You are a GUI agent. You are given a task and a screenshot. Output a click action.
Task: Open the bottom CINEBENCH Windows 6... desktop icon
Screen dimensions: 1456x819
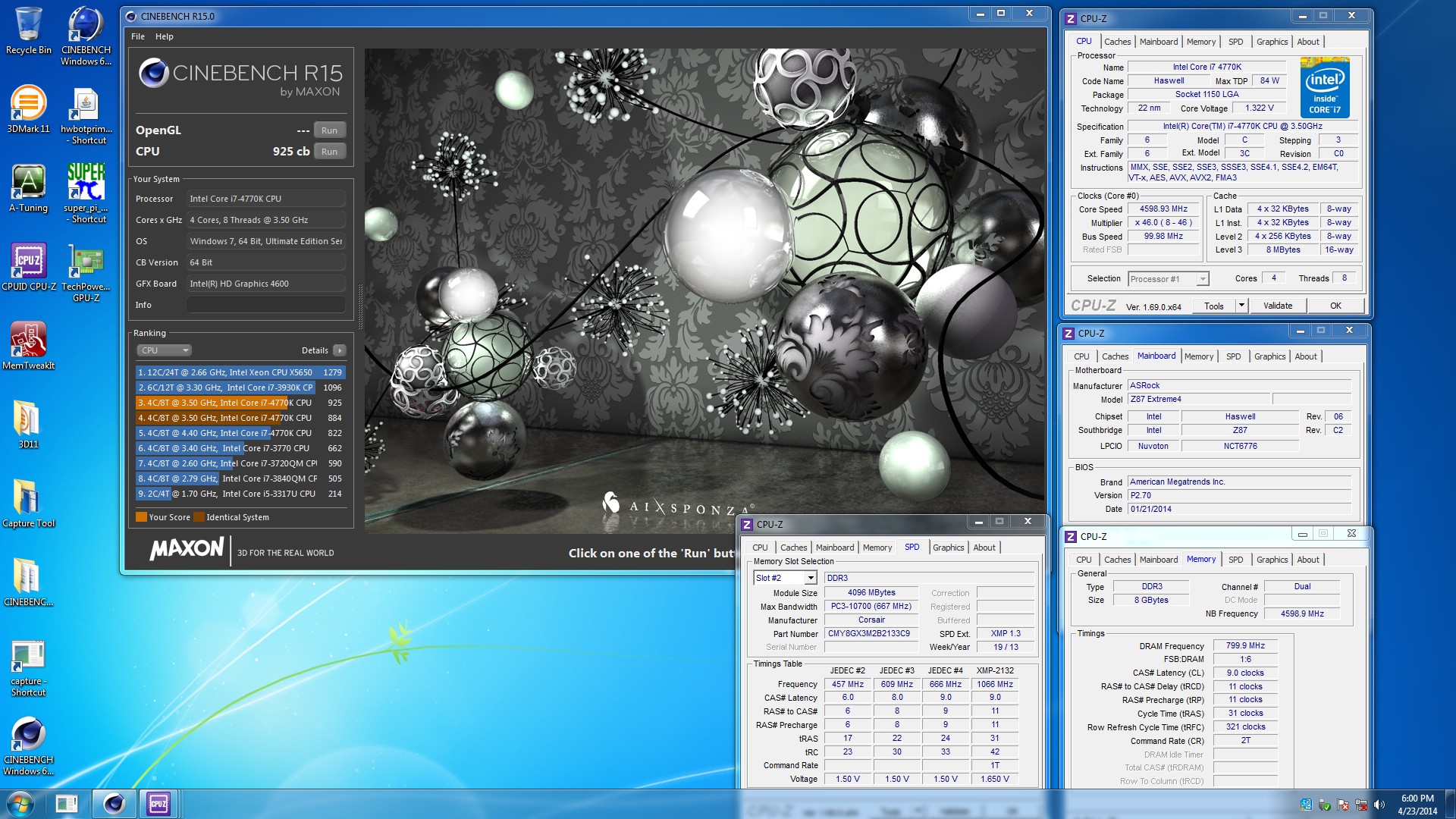click(x=28, y=746)
